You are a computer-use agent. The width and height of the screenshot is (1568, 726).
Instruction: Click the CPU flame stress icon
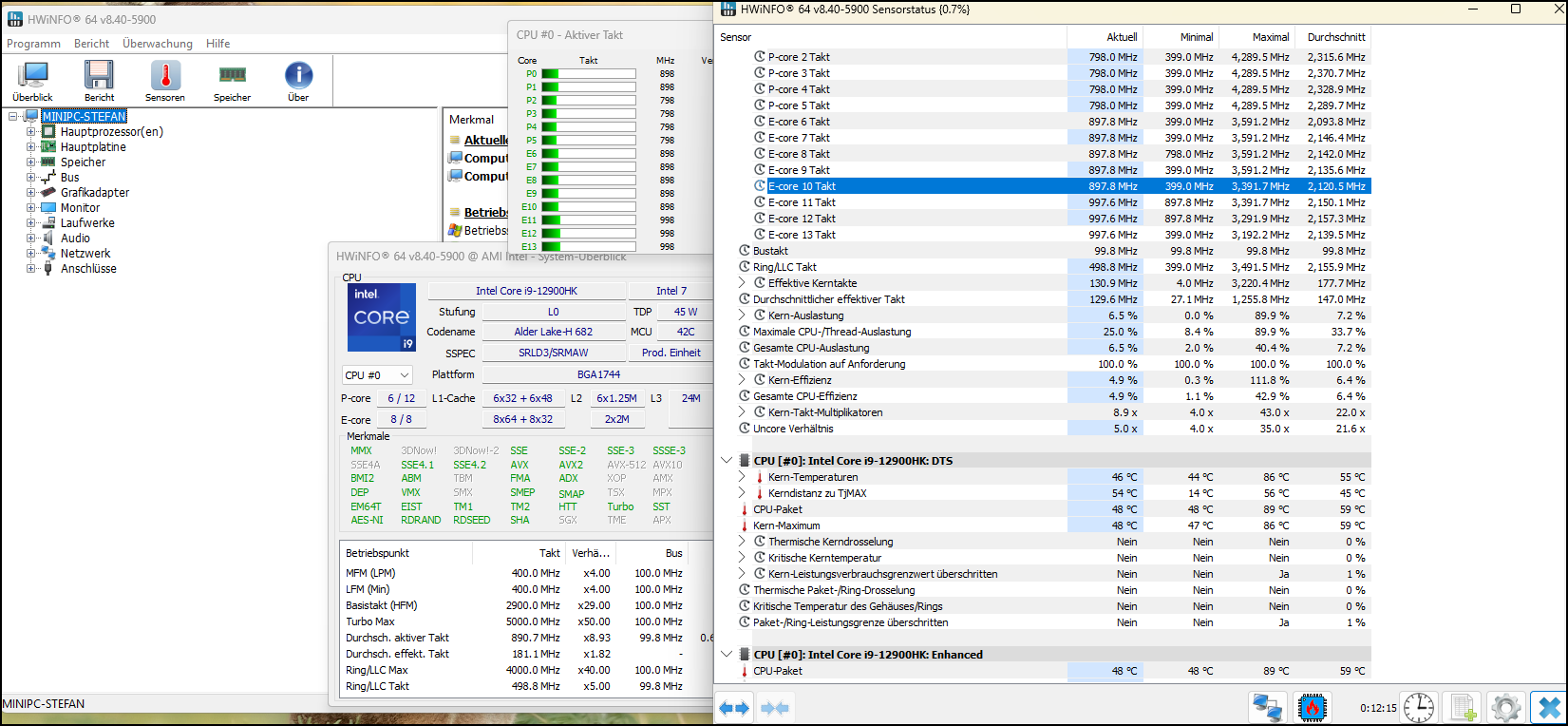[x=1313, y=708]
